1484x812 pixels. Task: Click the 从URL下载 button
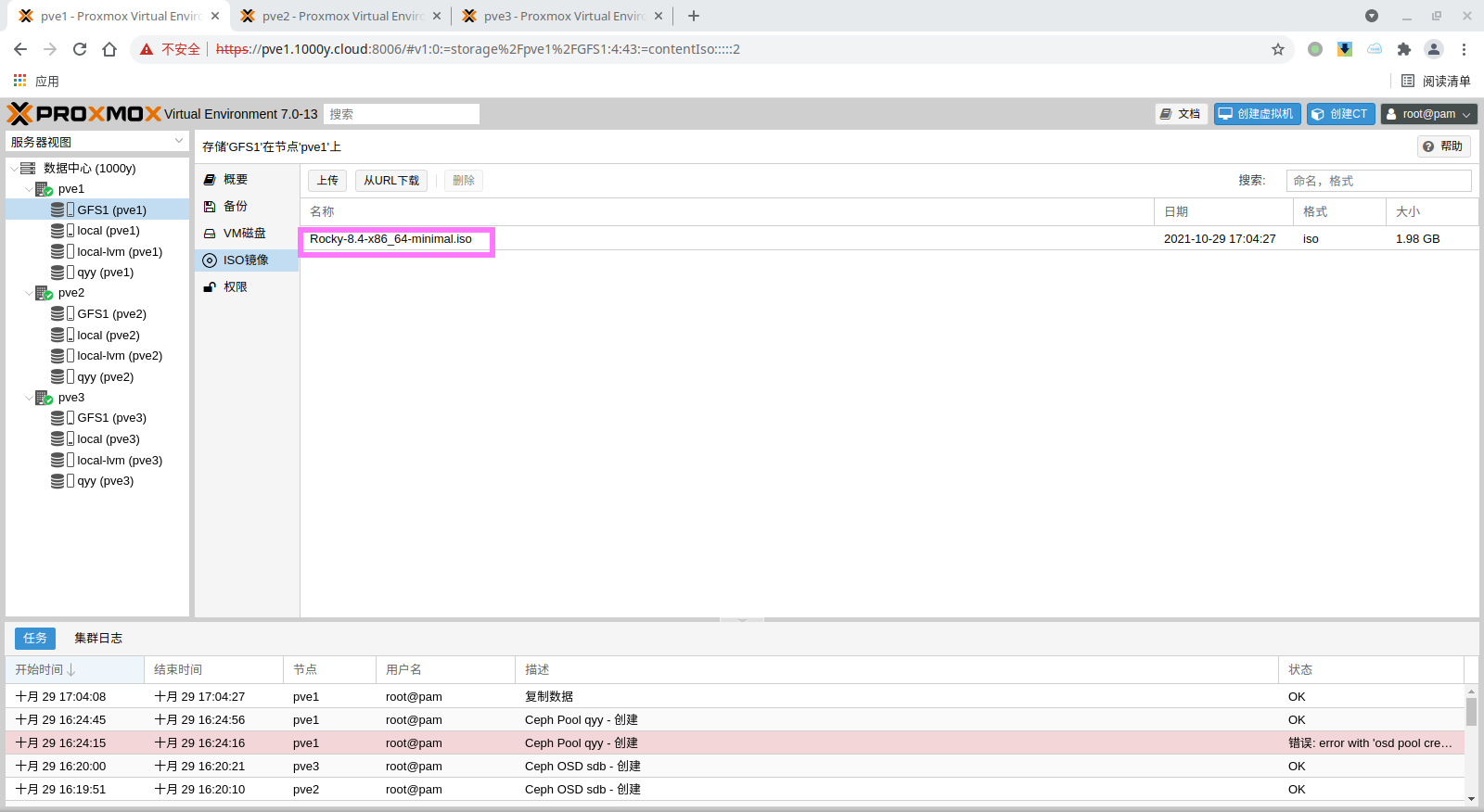click(390, 181)
